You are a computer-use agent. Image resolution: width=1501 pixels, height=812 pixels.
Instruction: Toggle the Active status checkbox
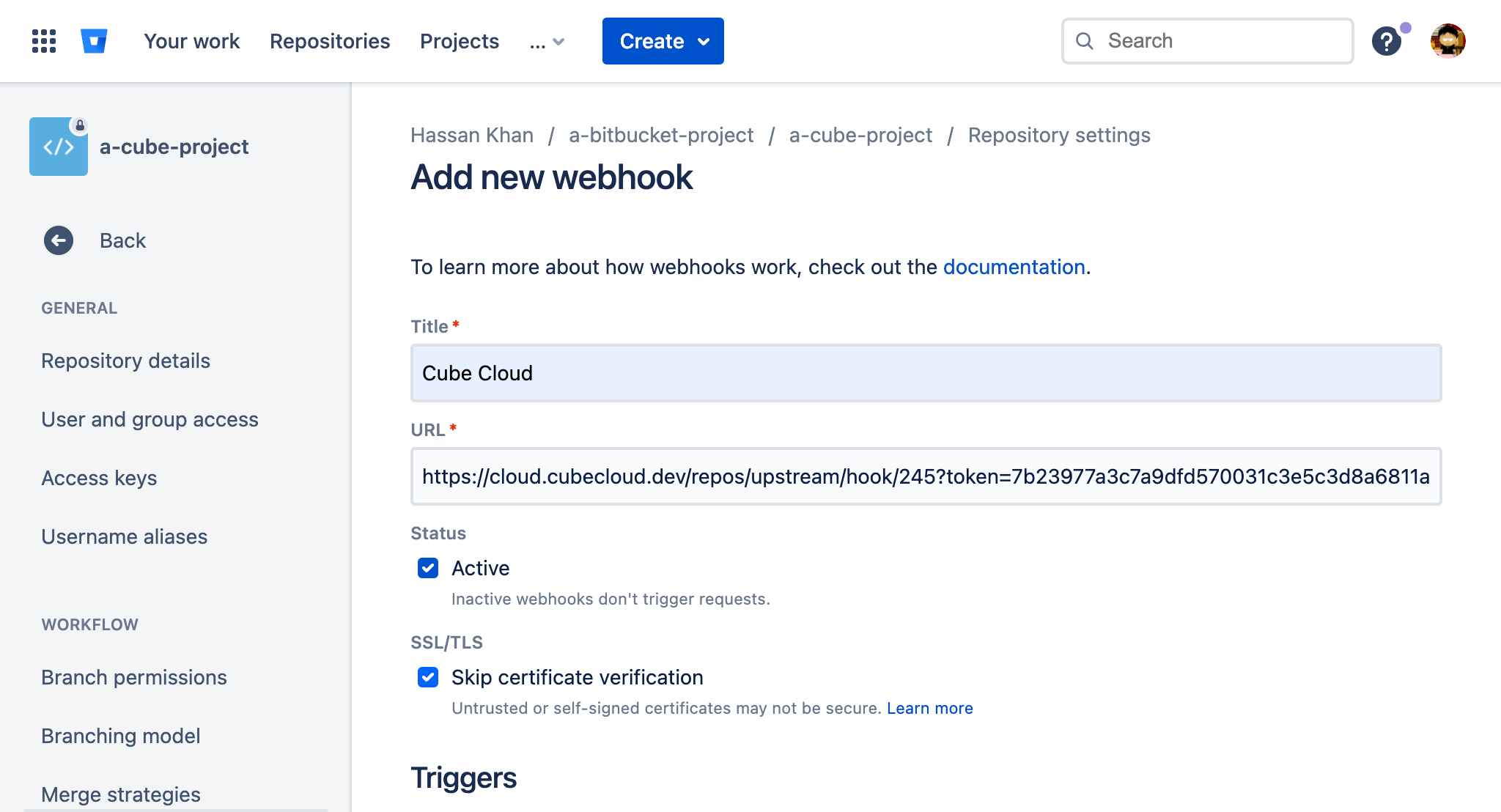click(x=428, y=568)
